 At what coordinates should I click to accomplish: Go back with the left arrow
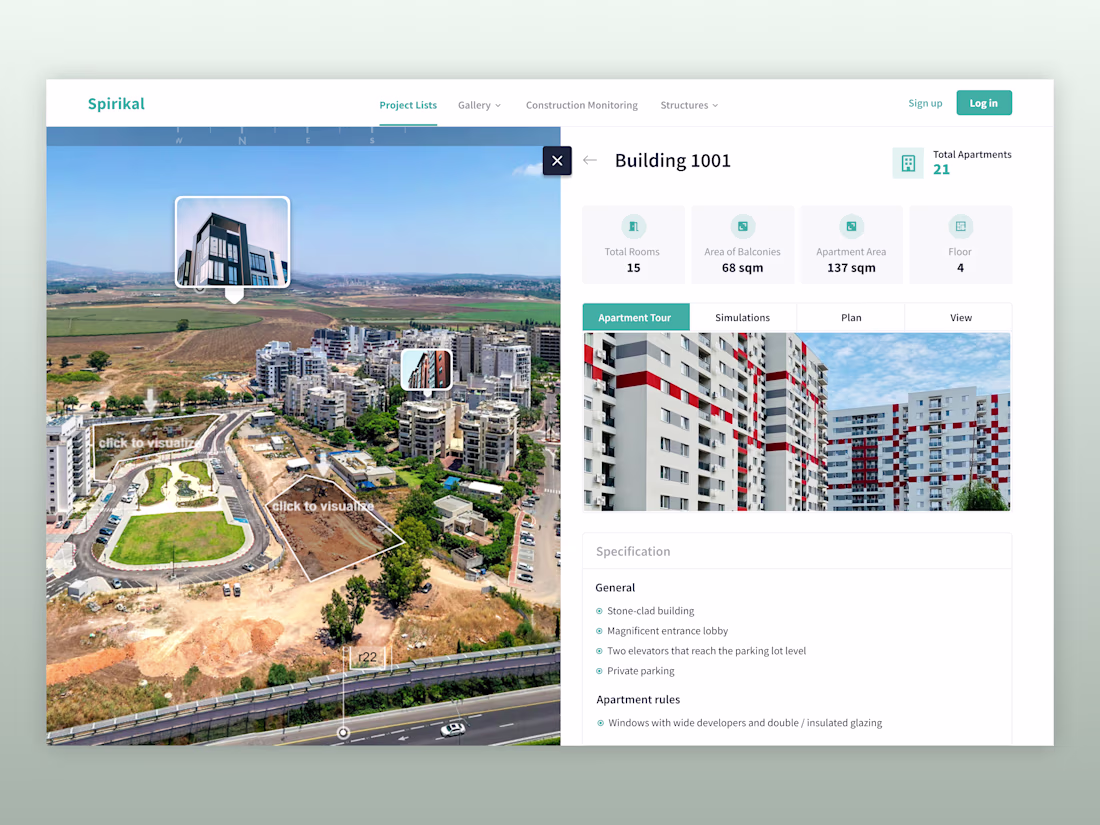click(x=590, y=161)
